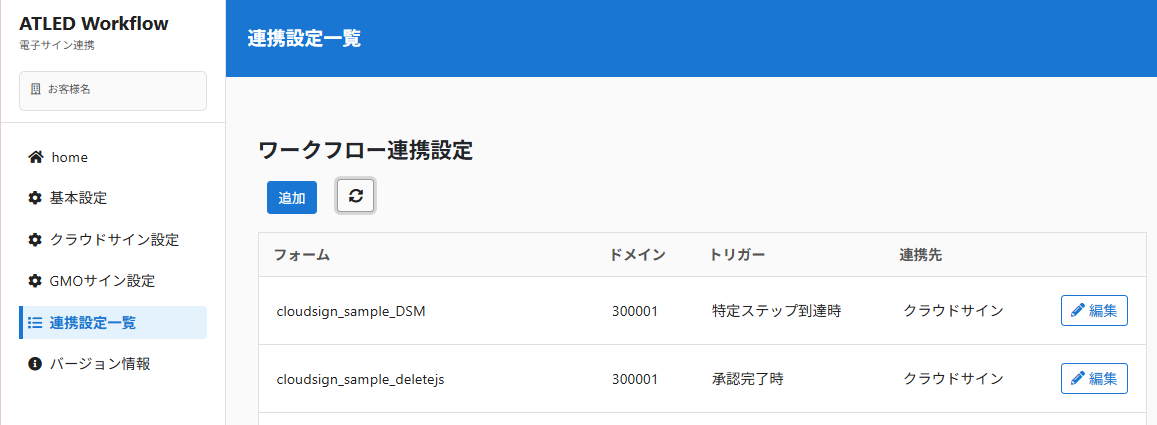Click the gear icon beside クラウドサイン設定

(x=35, y=240)
